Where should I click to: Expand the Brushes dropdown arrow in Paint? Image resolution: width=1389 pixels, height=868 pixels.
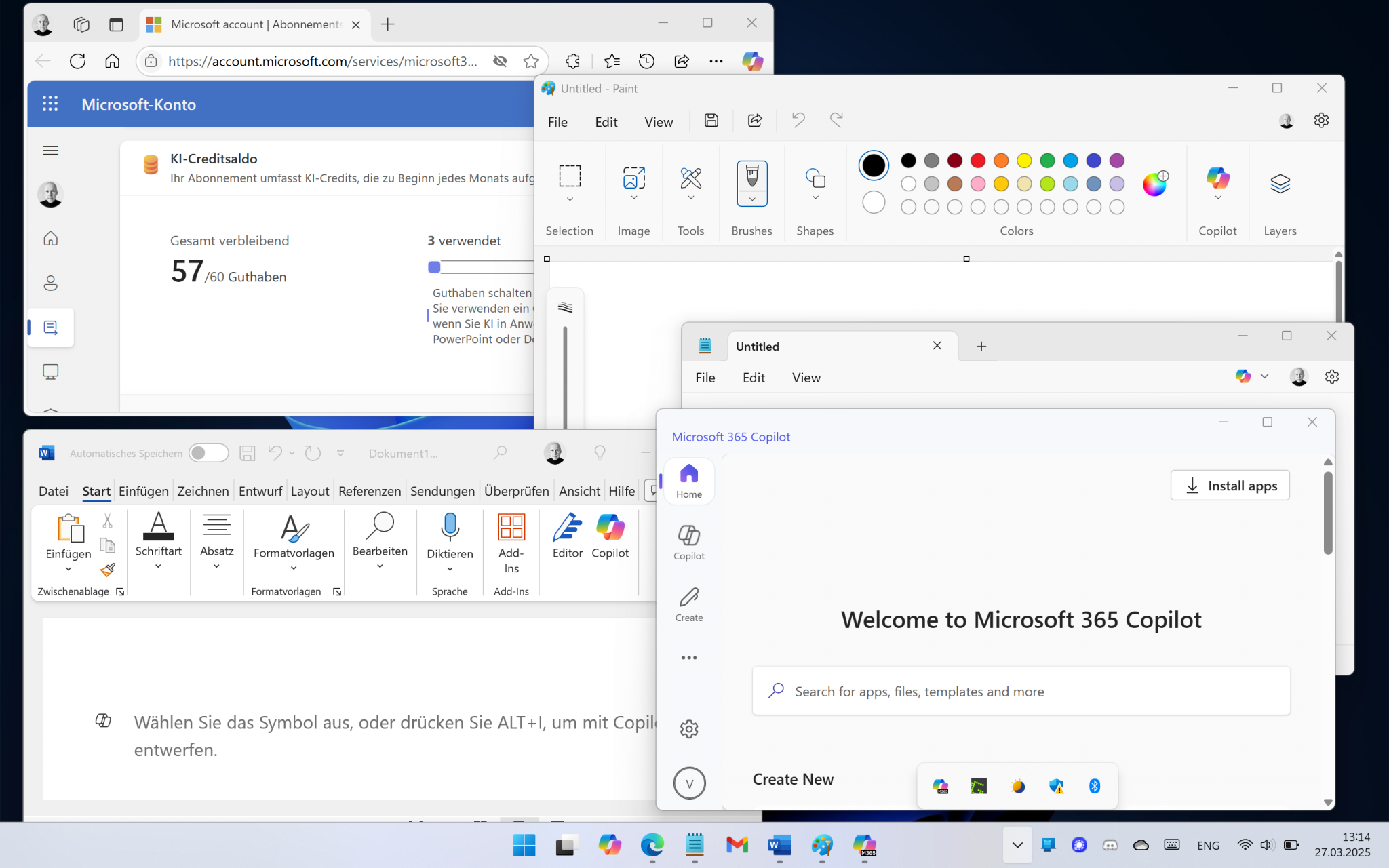(x=751, y=199)
